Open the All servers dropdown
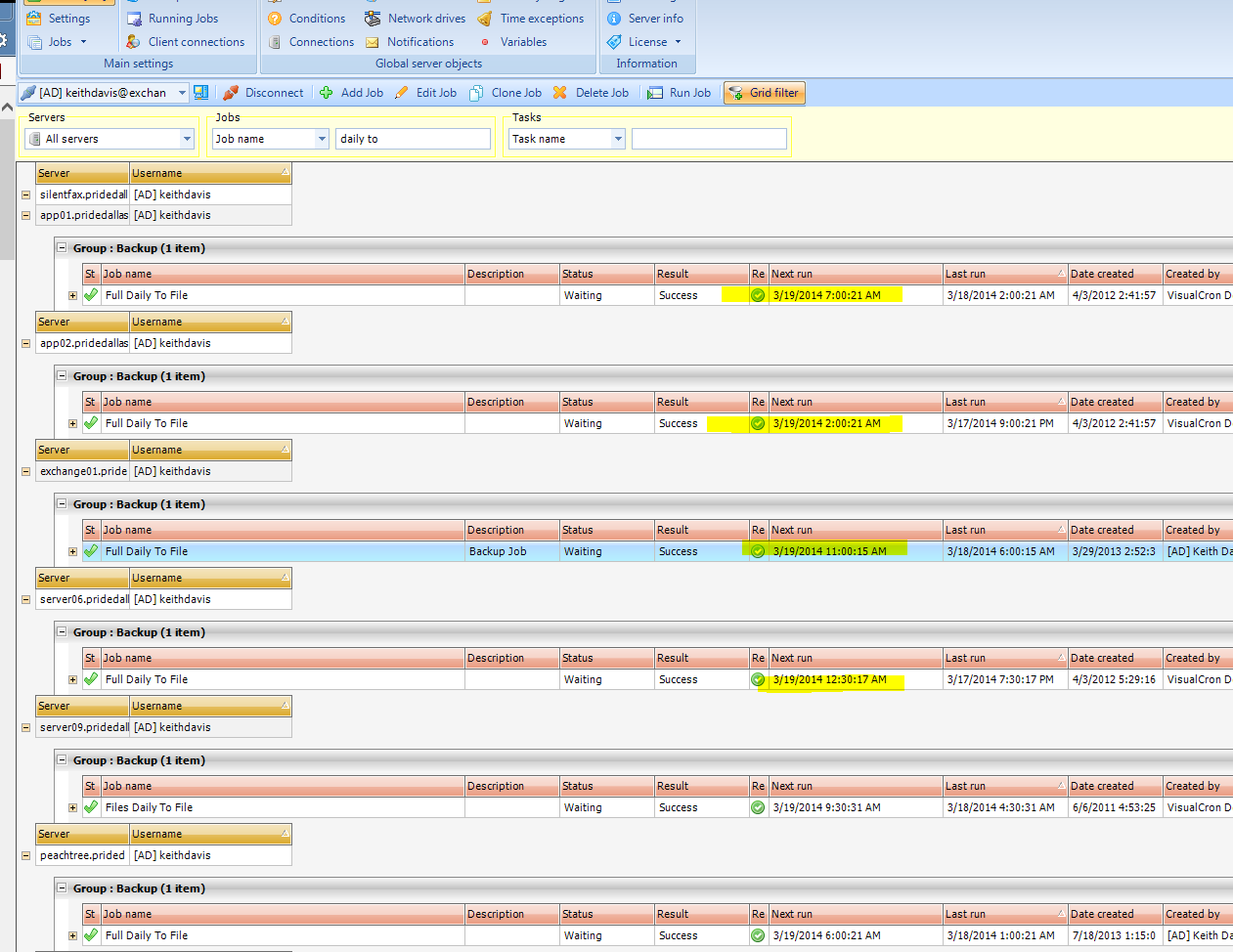The height and width of the screenshot is (952, 1233). click(x=187, y=139)
